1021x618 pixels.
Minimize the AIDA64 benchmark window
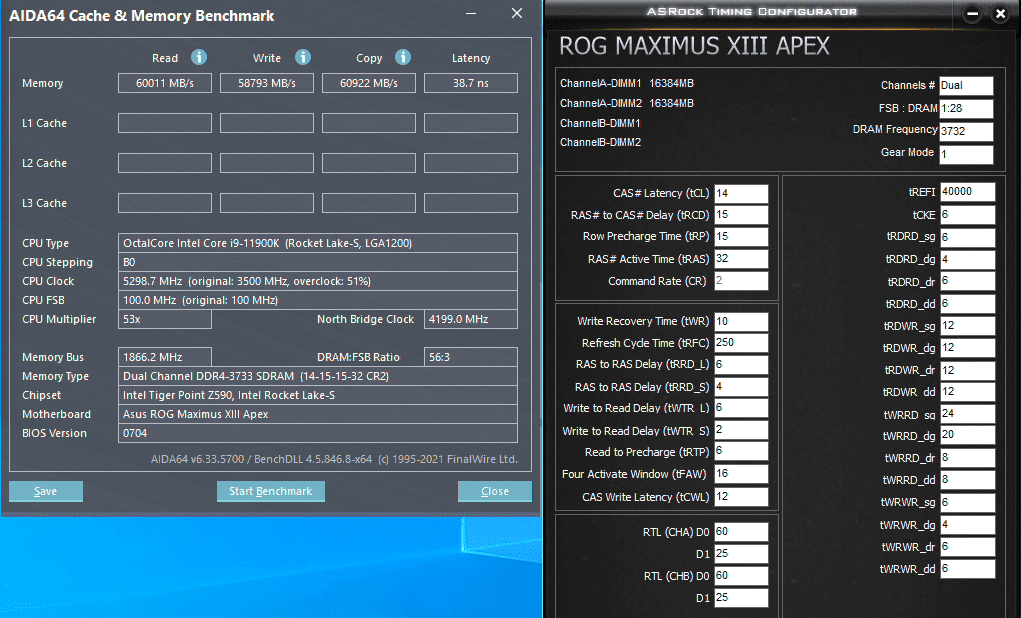(471, 14)
